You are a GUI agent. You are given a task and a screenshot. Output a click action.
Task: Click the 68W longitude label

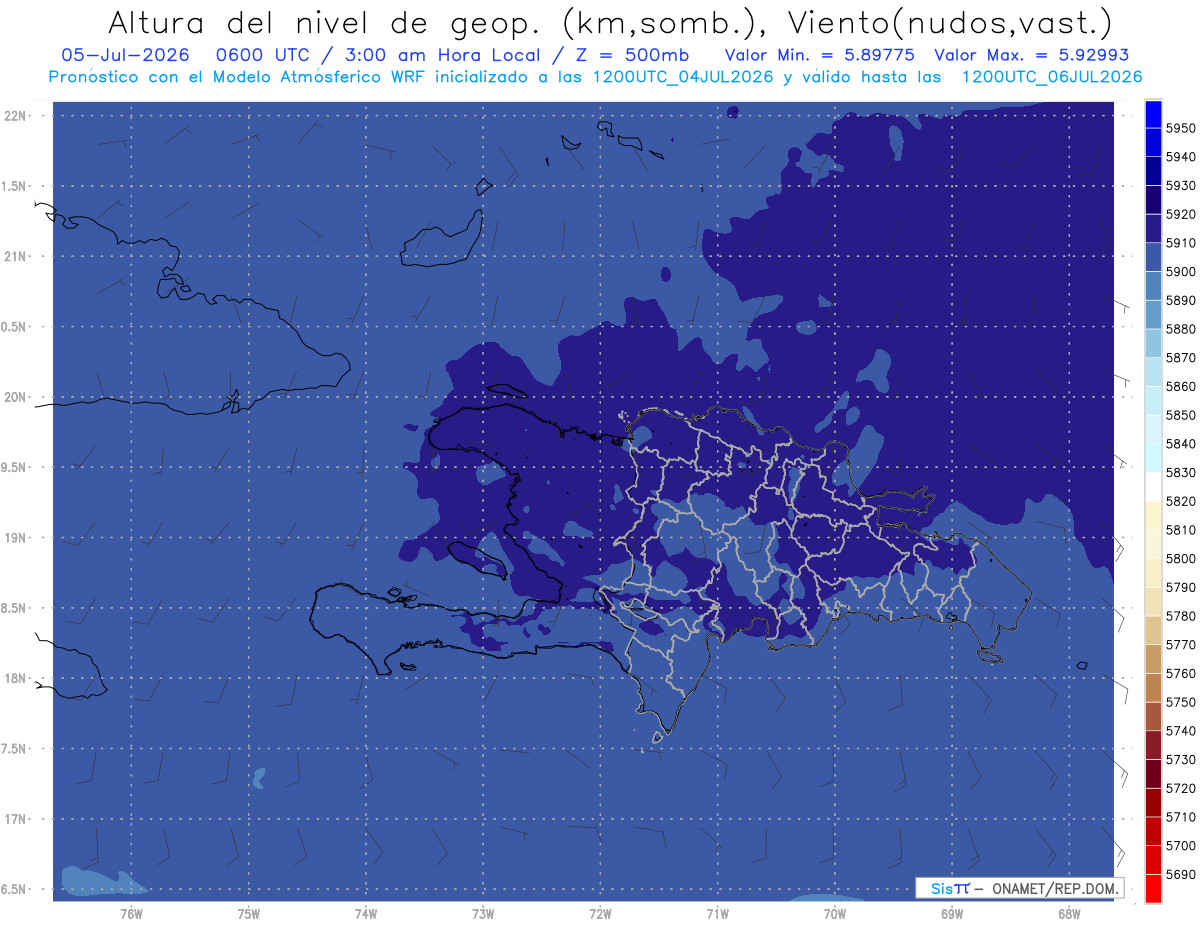1069,914
